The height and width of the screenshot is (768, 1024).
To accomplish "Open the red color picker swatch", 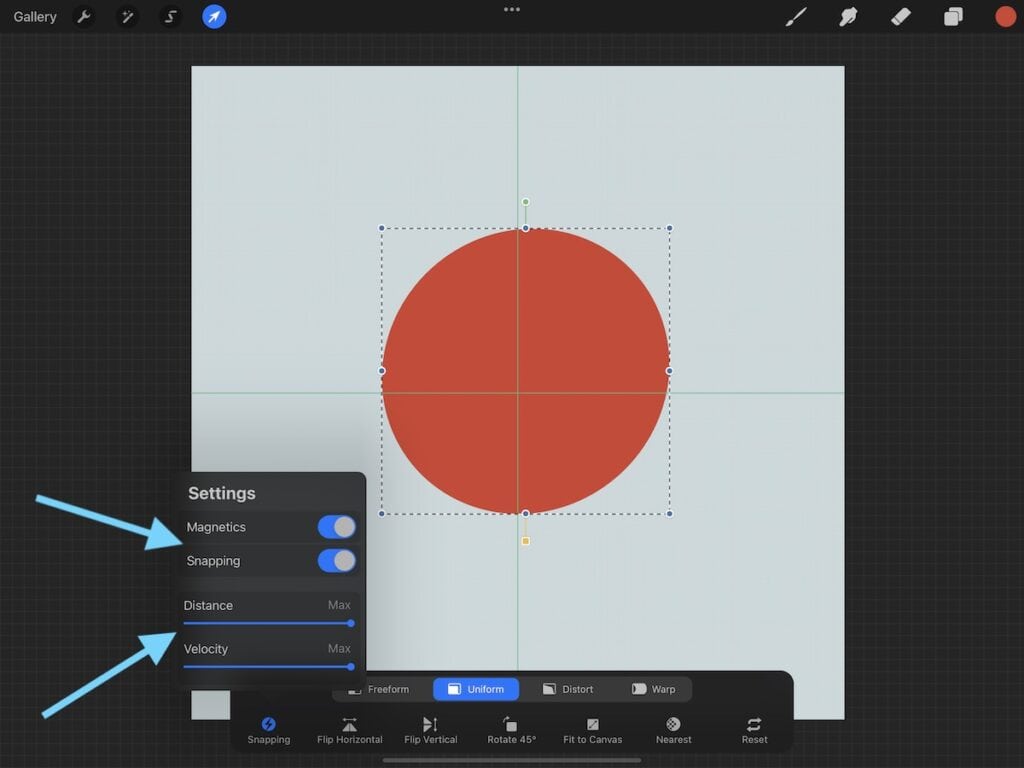I will pyautogui.click(x=1005, y=17).
